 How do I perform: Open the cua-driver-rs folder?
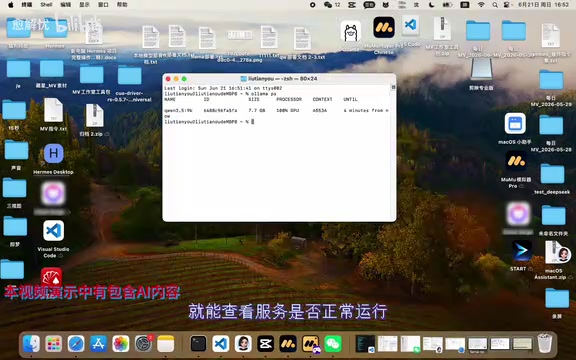point(129,75)
